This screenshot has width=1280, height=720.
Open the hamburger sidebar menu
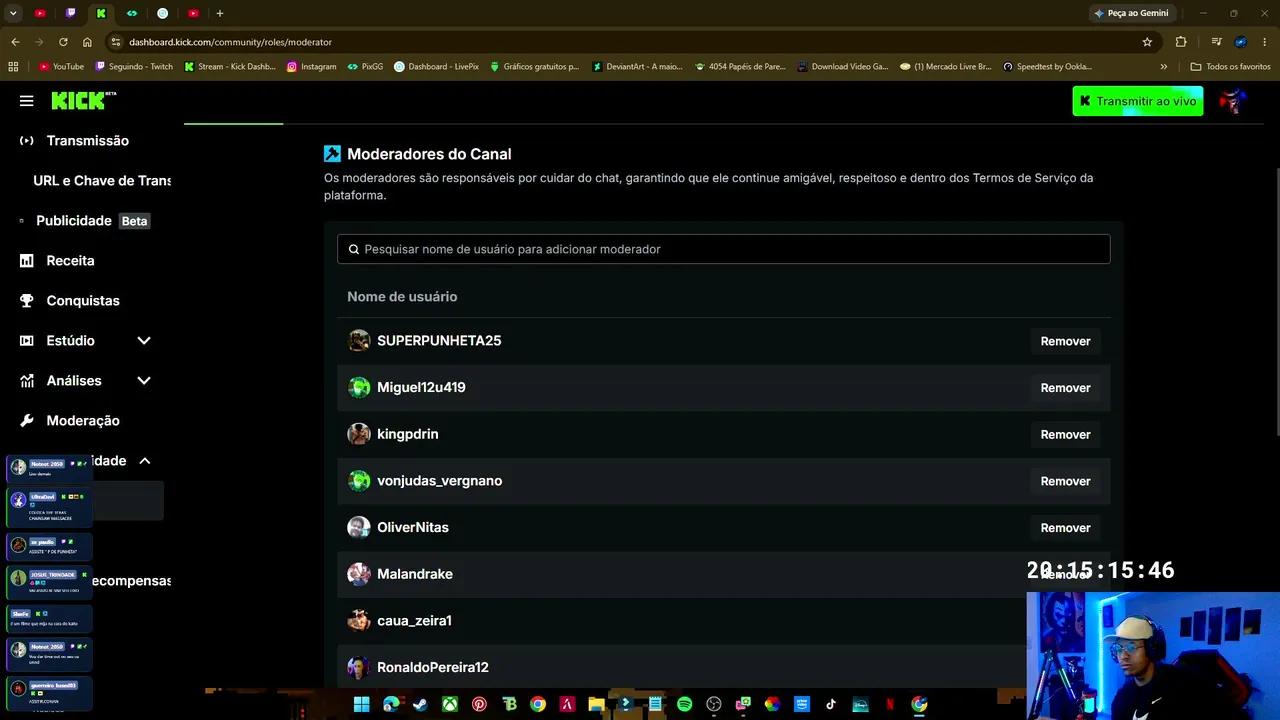tap(26, 101)
